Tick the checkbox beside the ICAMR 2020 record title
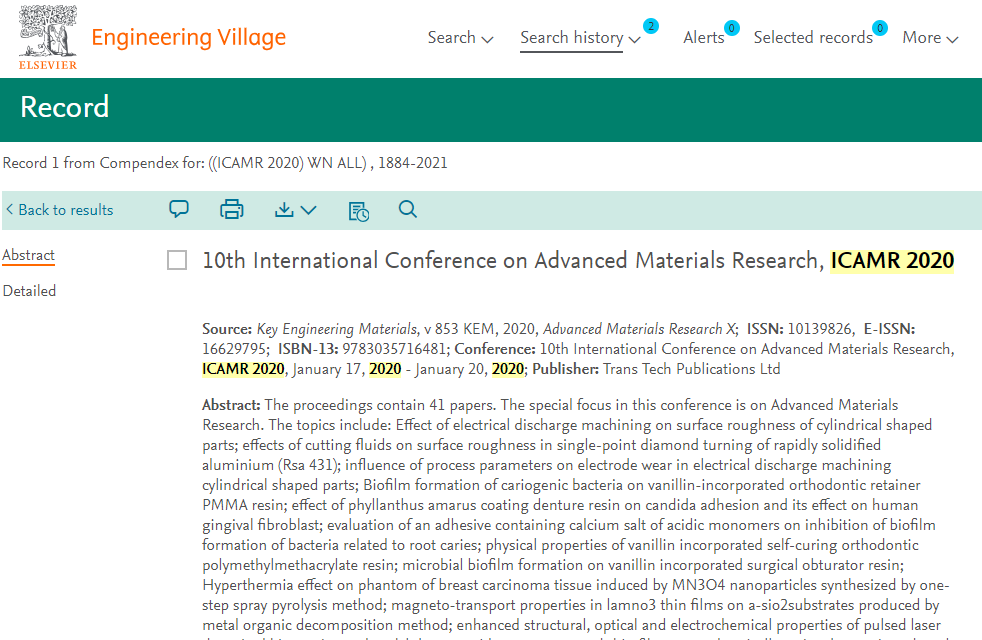The height and width of the screenshot is (640, 982). (x=177, y=261)
